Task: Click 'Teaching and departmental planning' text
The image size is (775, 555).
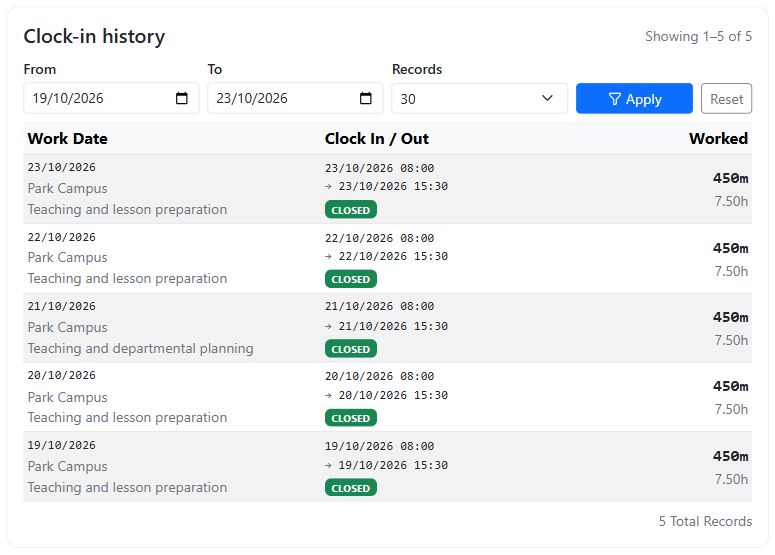Action: [140, 348]
